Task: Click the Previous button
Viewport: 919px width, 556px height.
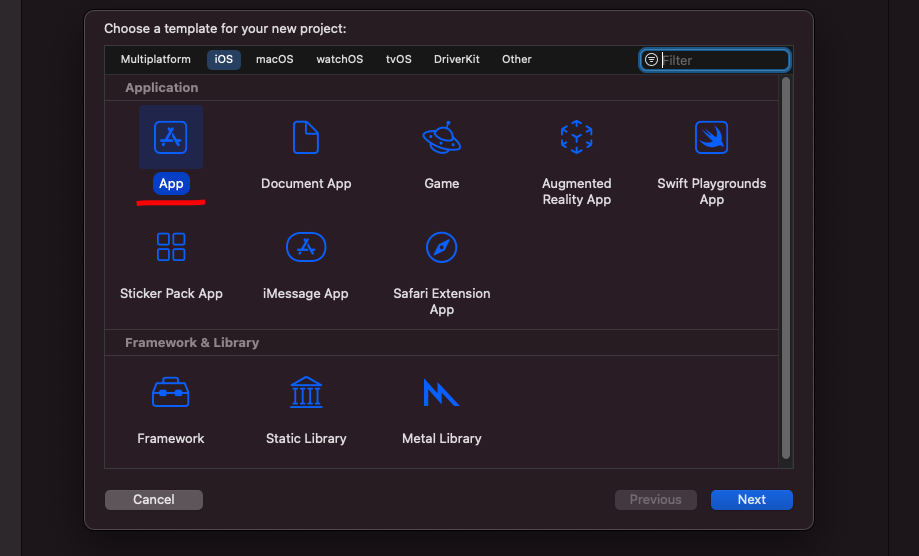Action: pyautogui.click(x=655, y=500)
